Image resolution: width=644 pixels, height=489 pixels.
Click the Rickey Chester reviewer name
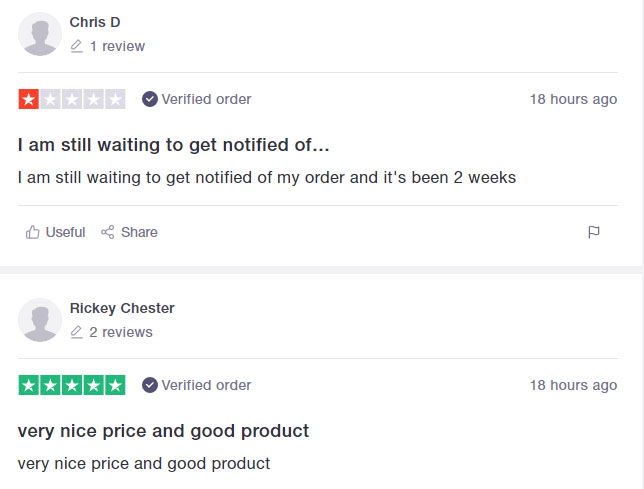click(x=122, y=308)
